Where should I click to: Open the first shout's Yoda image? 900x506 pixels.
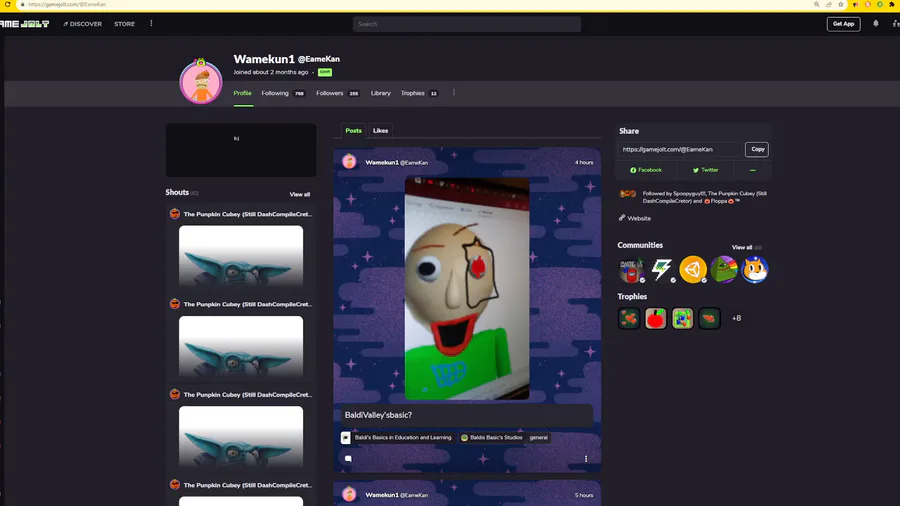pyautogui.click(x=241, y=255)
